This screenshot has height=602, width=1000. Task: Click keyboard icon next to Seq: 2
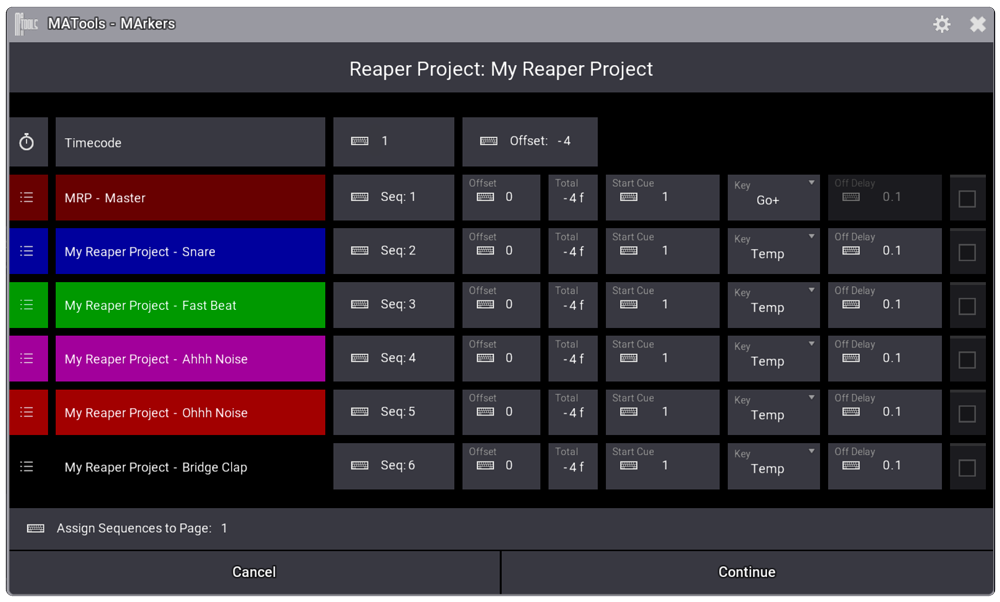tap(360, 251)
